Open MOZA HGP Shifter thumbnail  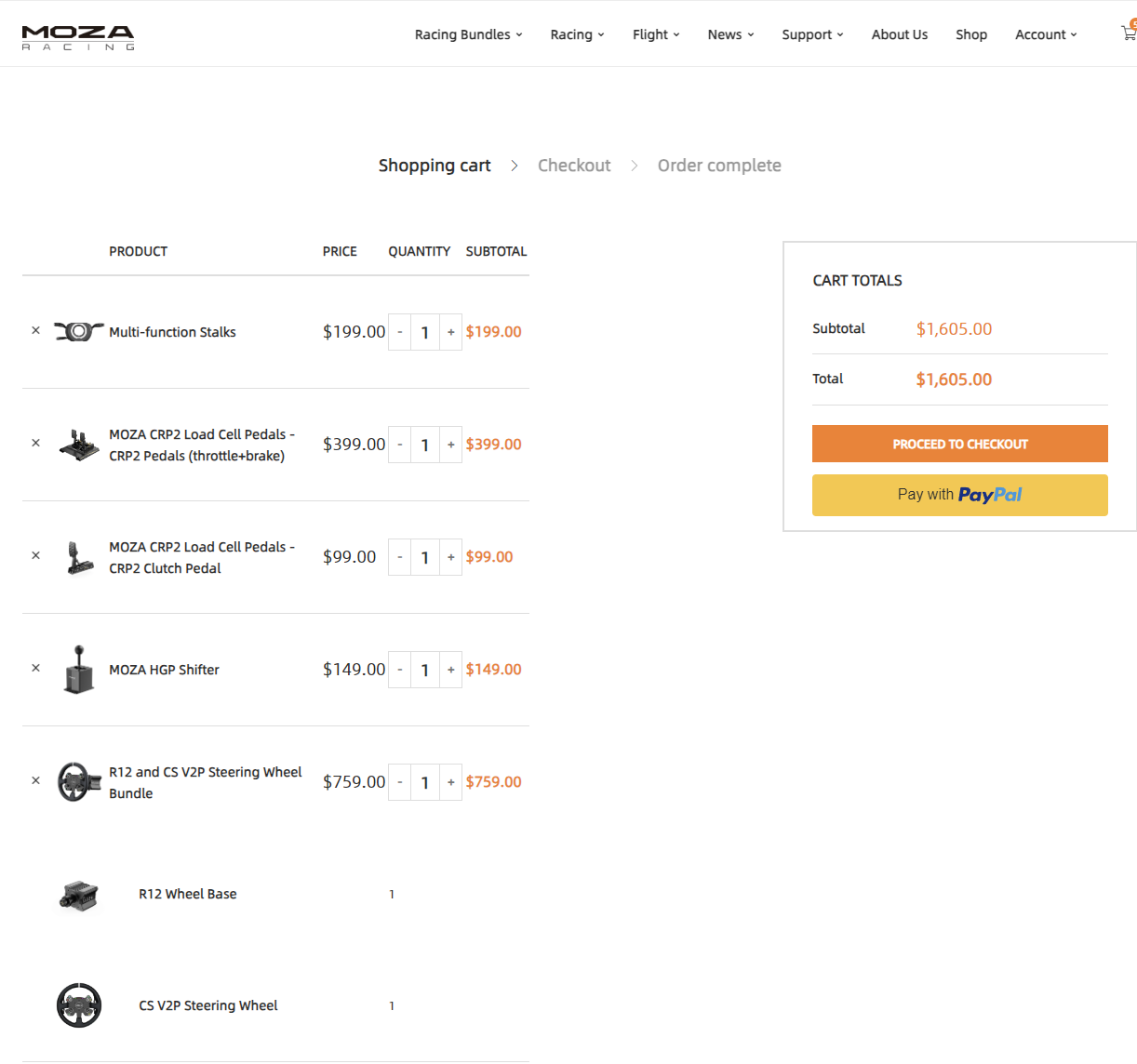[79, 669]
